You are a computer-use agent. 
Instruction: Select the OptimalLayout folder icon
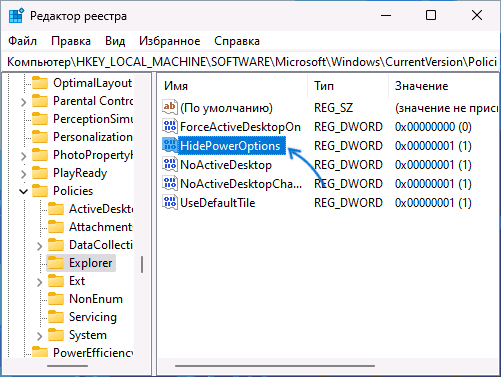coord(40,83)
